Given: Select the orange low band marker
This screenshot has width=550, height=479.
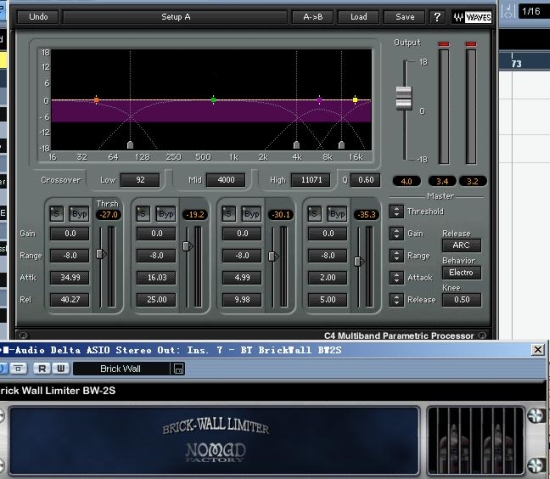Looking at the screenshot, I should pos(96,100).
